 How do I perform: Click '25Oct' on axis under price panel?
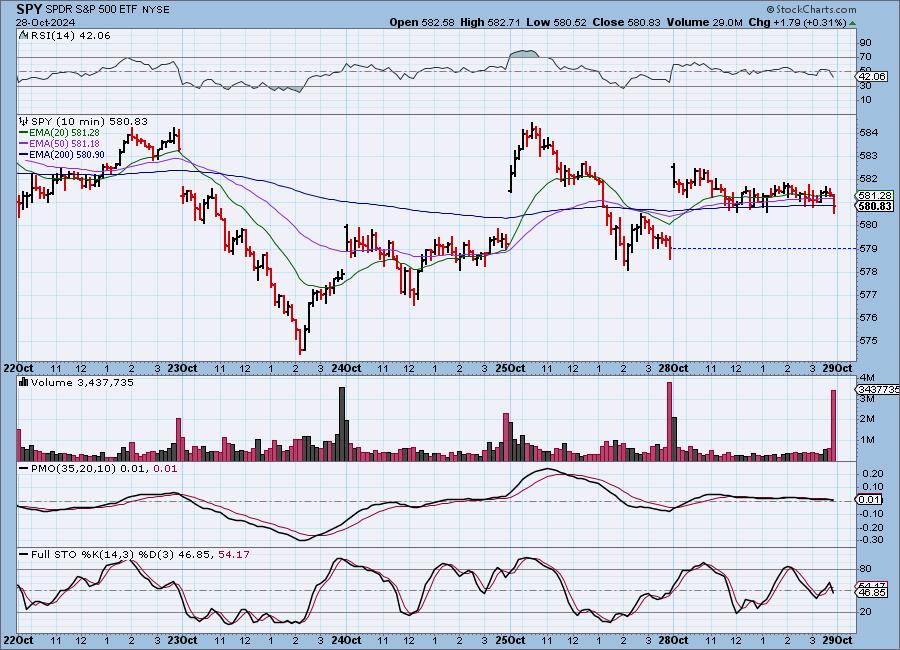(x=510, y=368)
